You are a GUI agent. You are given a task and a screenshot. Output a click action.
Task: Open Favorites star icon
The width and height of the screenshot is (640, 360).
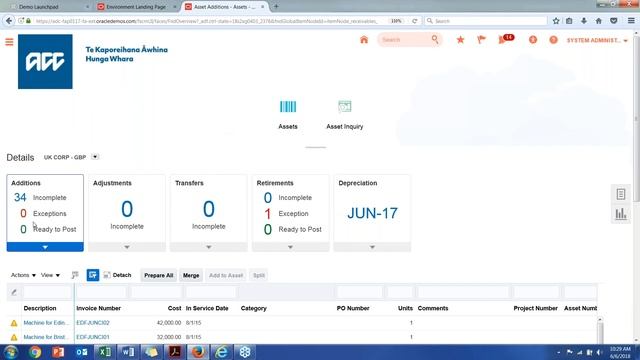coord(460,40)
